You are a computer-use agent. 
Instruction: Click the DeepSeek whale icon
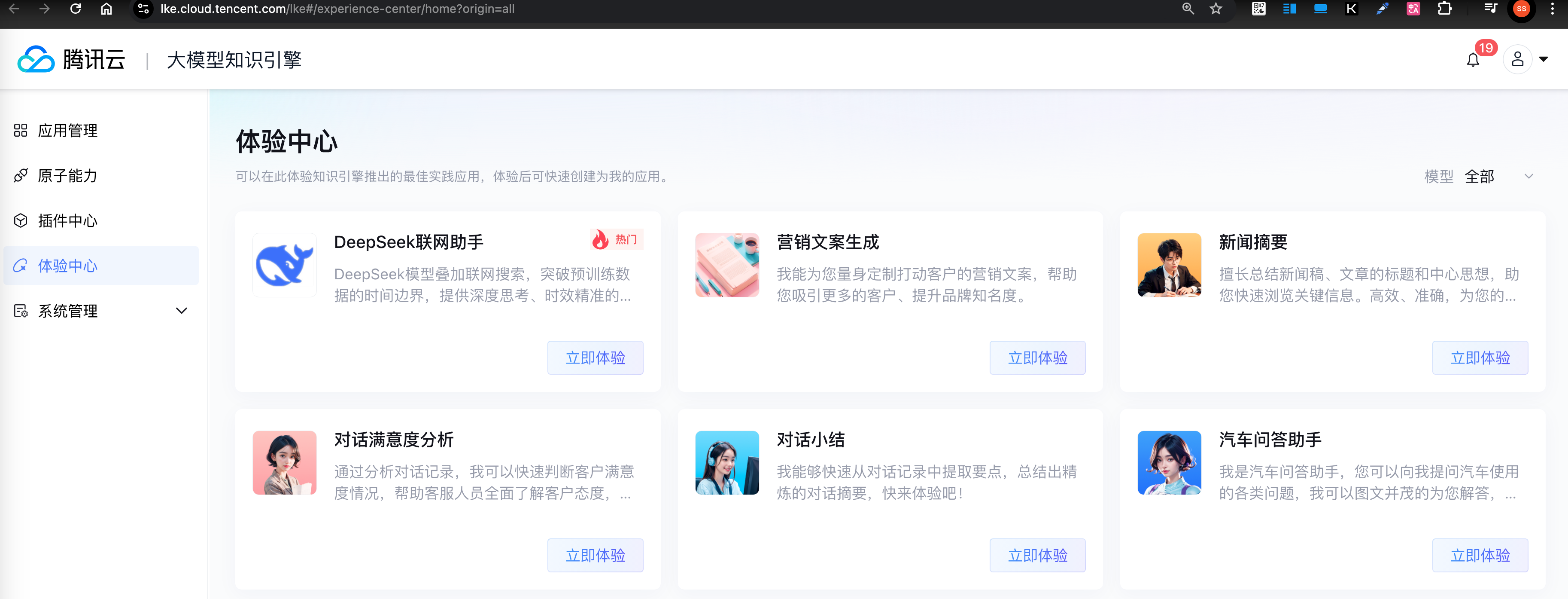point(284,265)
